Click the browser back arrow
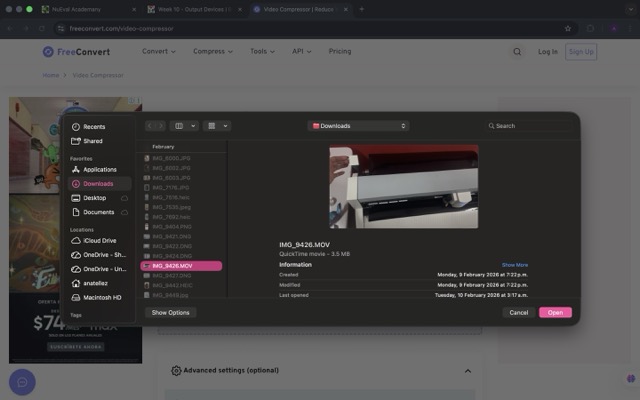Screen dimensions: 640x400 [x=10, y=29]
